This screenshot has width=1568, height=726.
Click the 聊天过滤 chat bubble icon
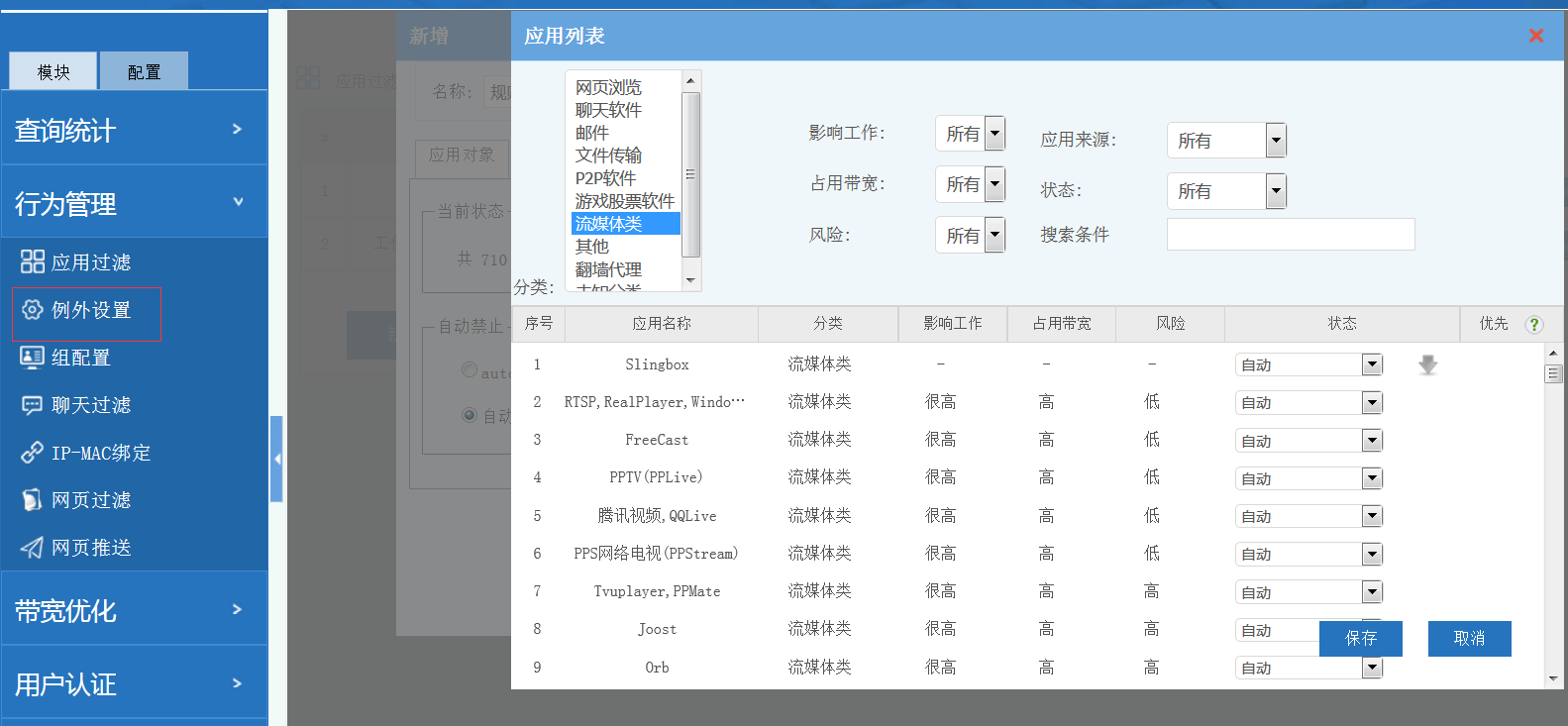tap(33, 404)
